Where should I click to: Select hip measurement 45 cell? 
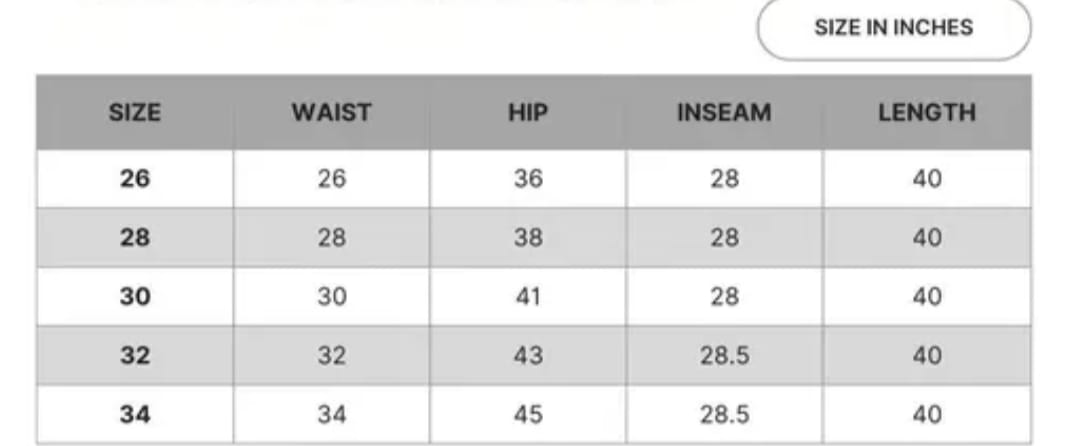point(528,414)
